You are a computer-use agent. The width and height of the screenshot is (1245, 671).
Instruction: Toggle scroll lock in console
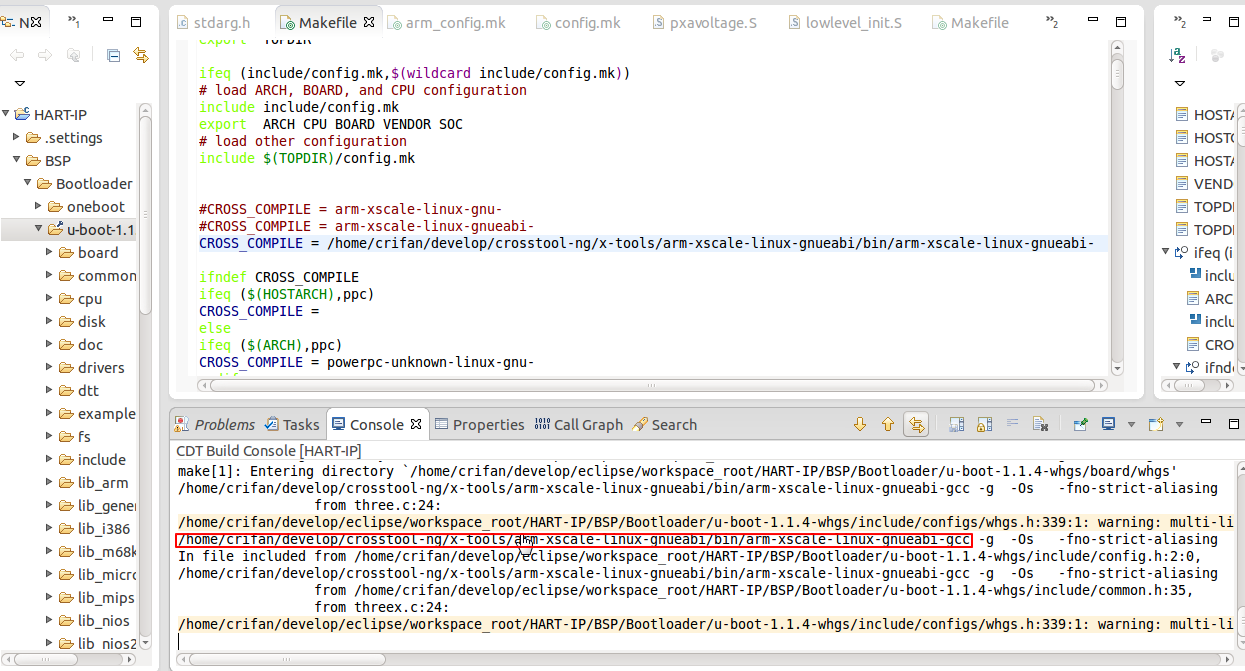[984, 425]
